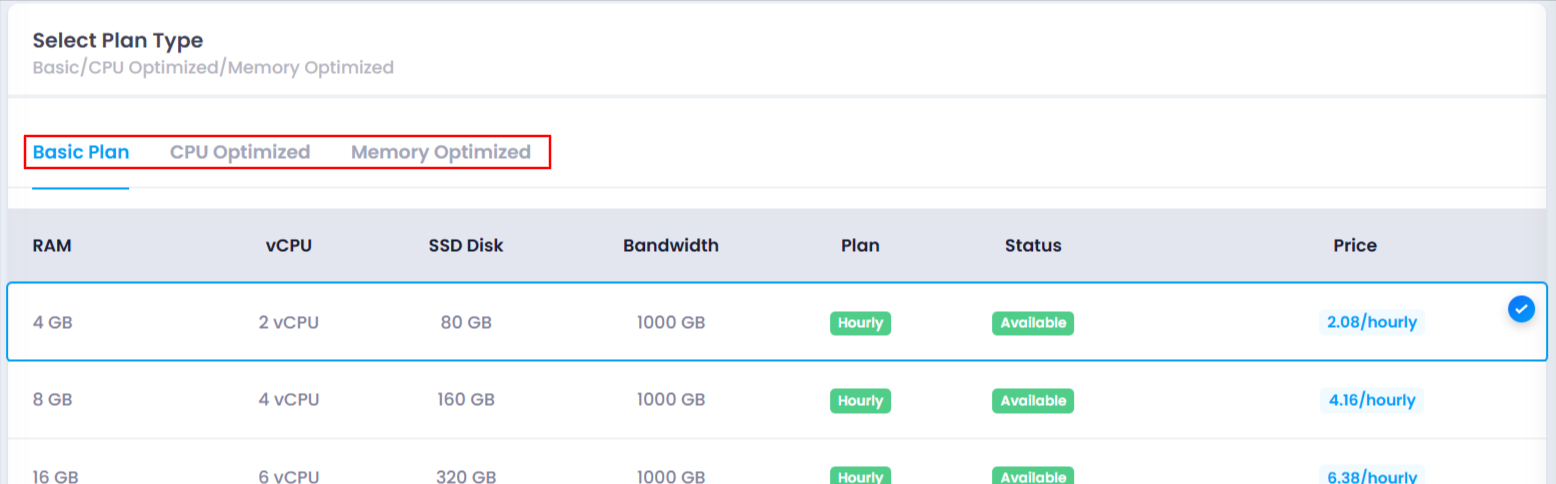Screen dimensions: 1556x484
Task: Click the Status column header
Action: tap(1033, 245)
